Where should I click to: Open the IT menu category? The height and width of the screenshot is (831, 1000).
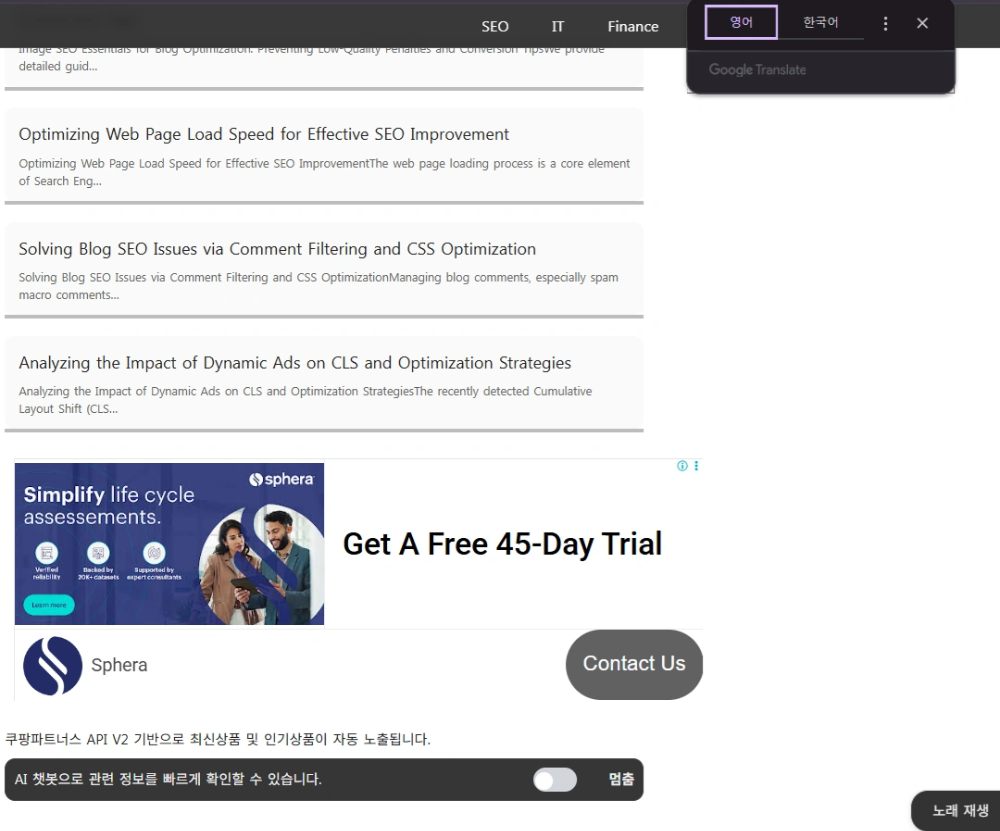(x=558, y=27)
